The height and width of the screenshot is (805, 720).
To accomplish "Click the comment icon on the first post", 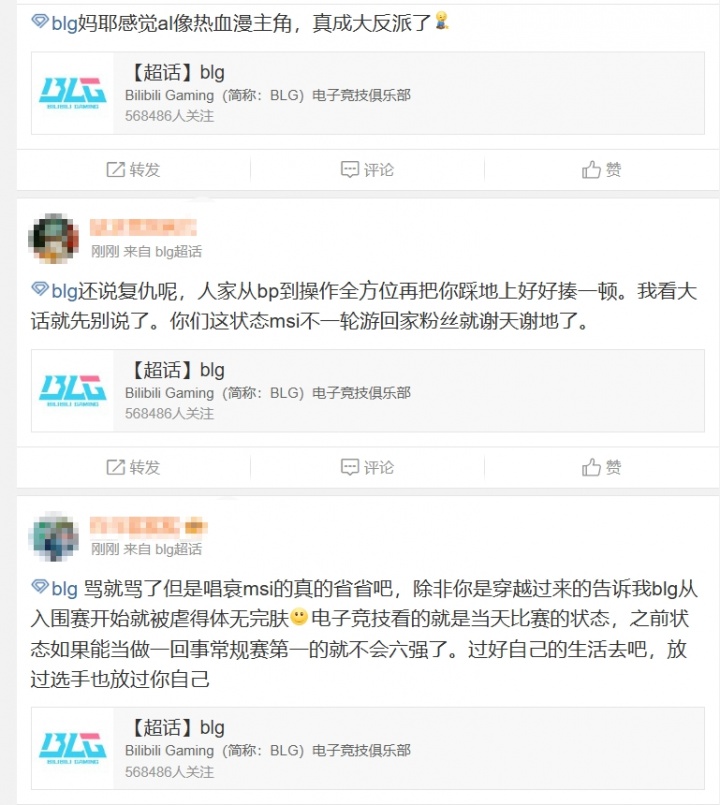I will coord(350,169).
